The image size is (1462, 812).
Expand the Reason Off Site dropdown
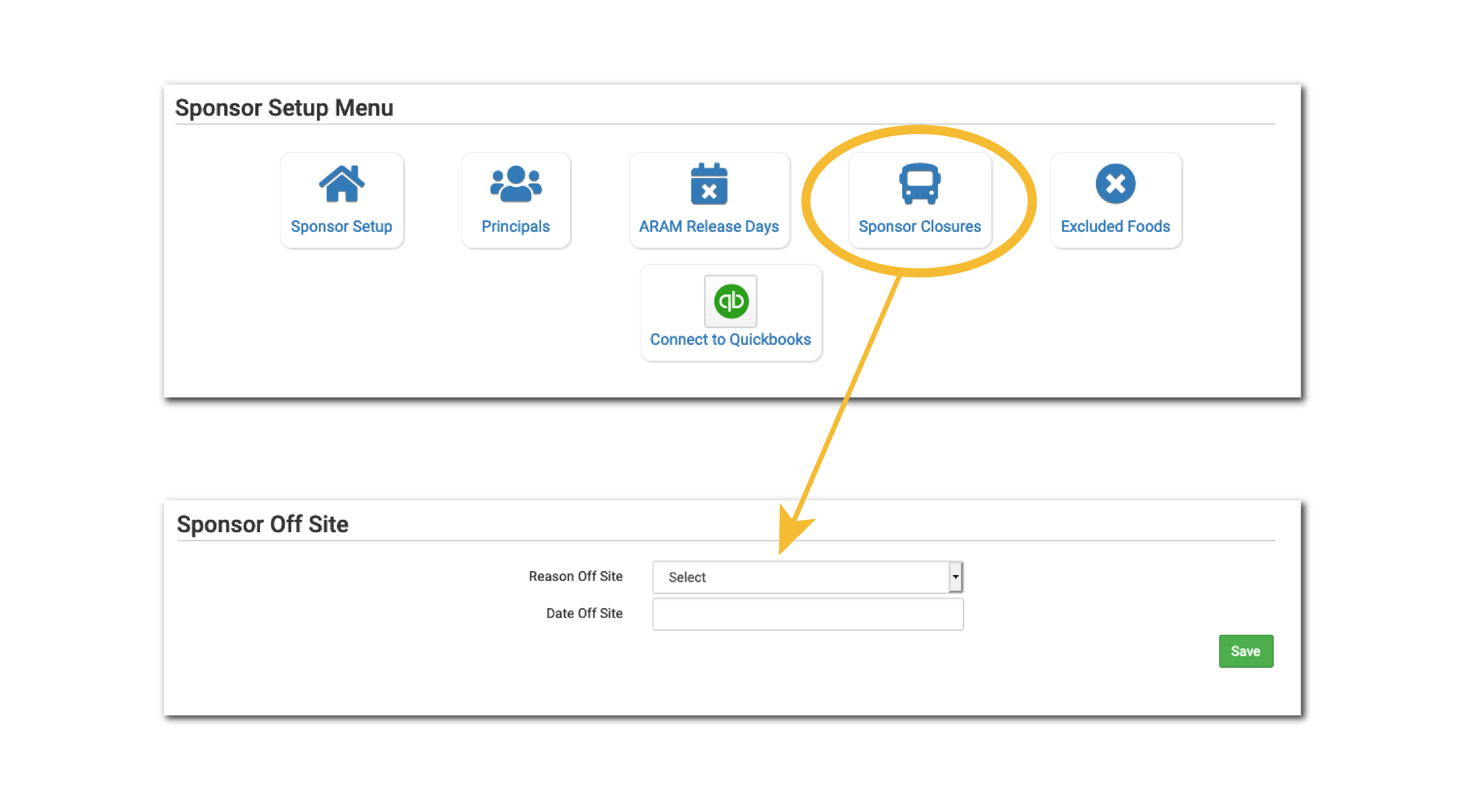[x=800, y=577]
